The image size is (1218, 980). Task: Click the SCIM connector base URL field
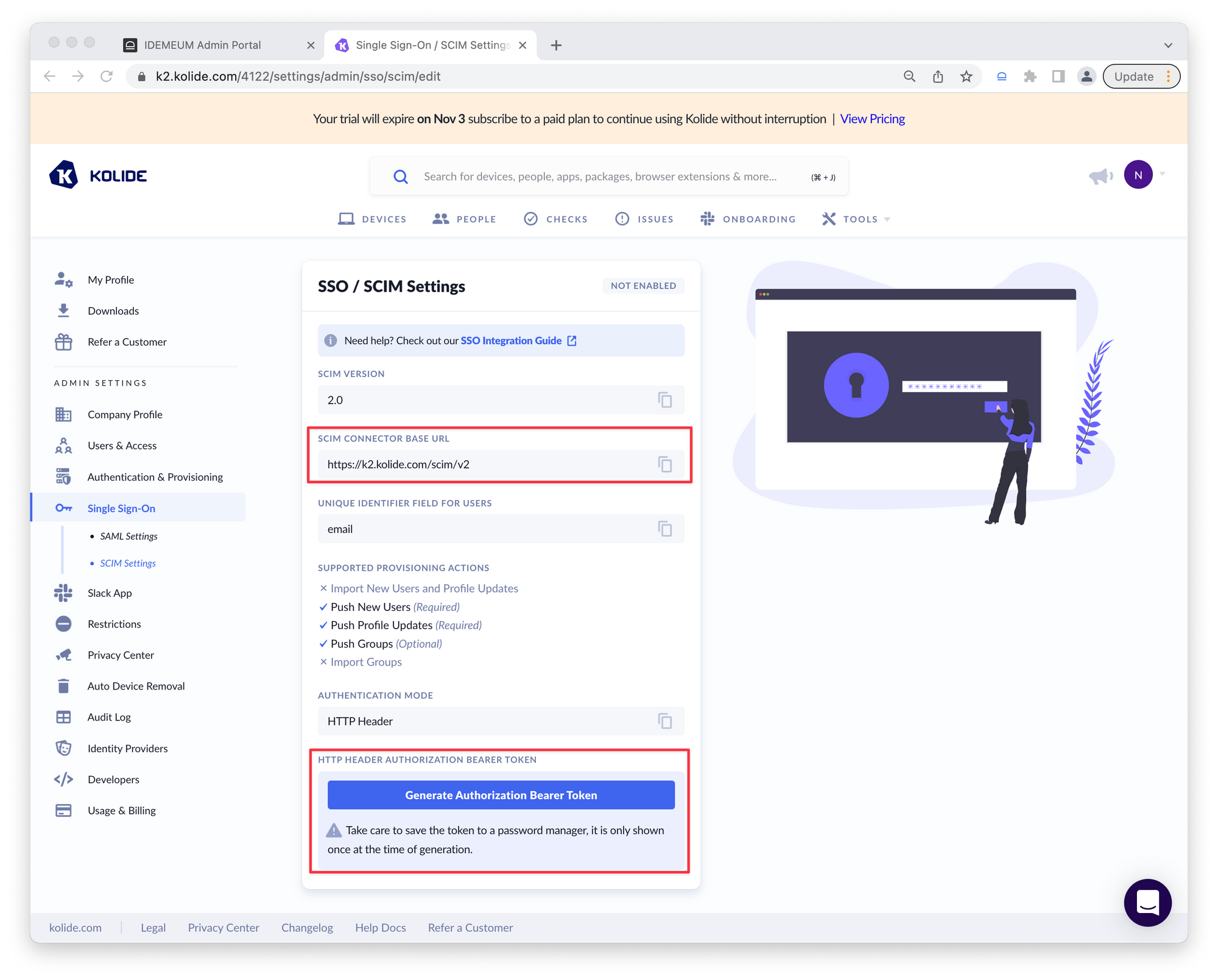(501, 465)
